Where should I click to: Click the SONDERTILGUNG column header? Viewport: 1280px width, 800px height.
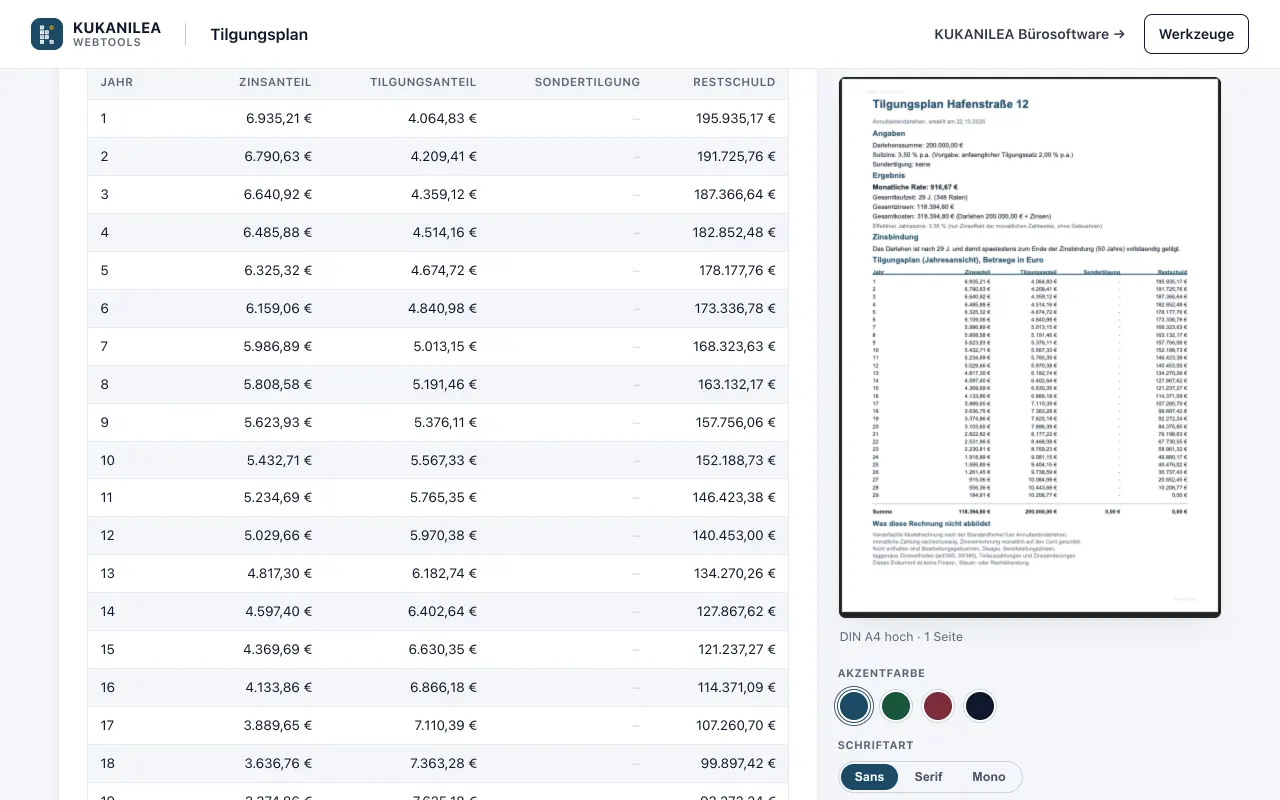coord(587,82)
